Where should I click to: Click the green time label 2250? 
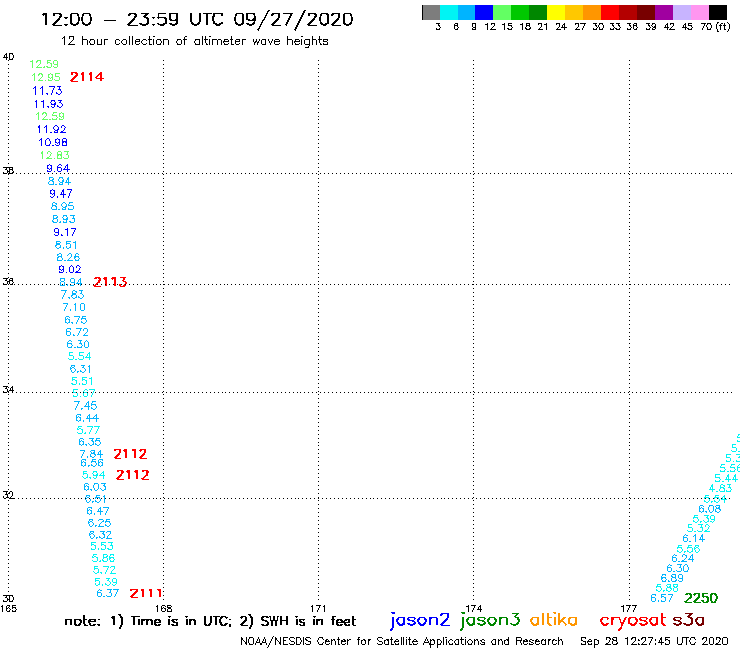click(x=701, y=598)
